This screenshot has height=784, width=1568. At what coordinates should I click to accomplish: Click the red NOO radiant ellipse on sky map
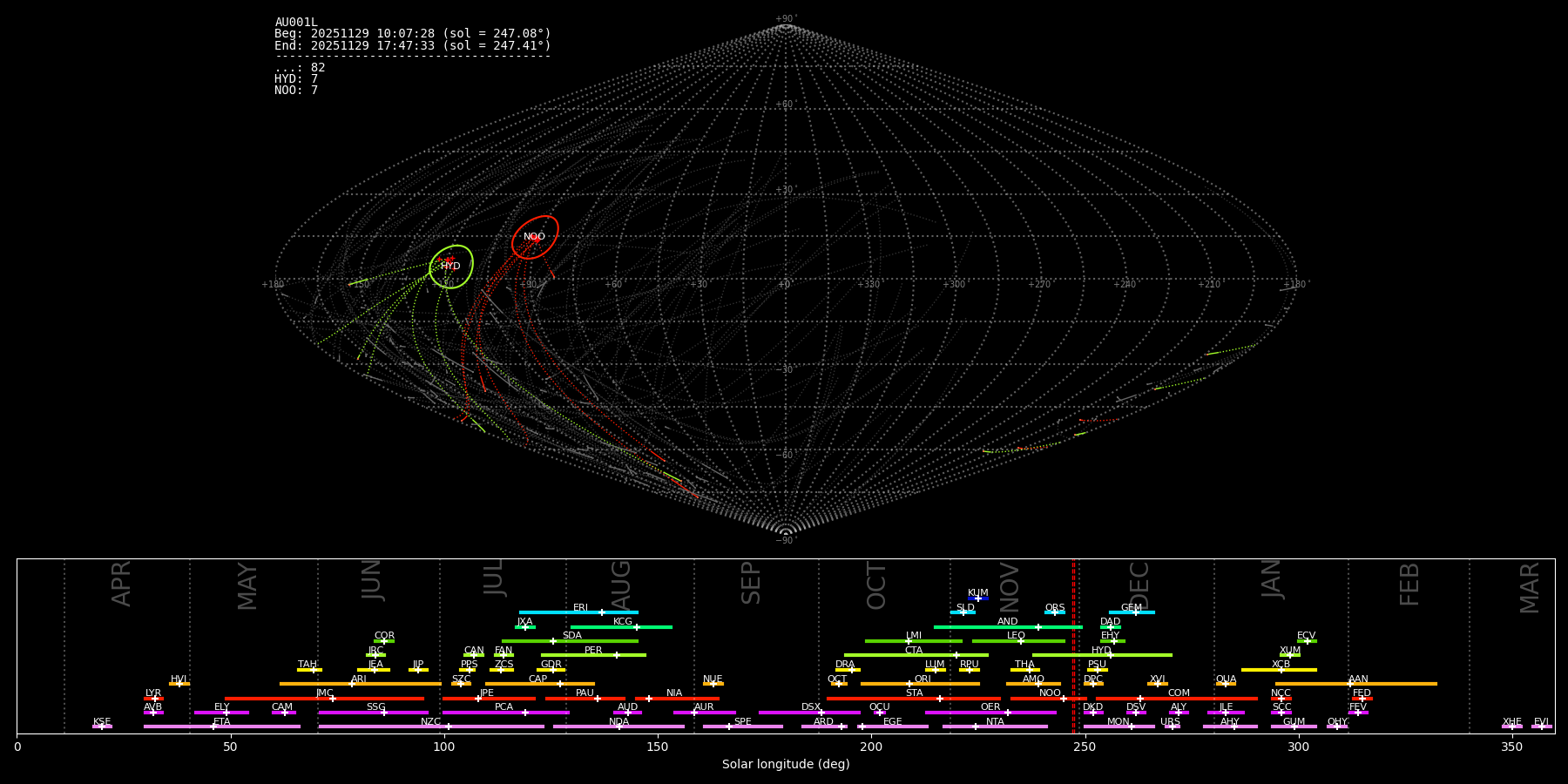[x=535, y=237]
